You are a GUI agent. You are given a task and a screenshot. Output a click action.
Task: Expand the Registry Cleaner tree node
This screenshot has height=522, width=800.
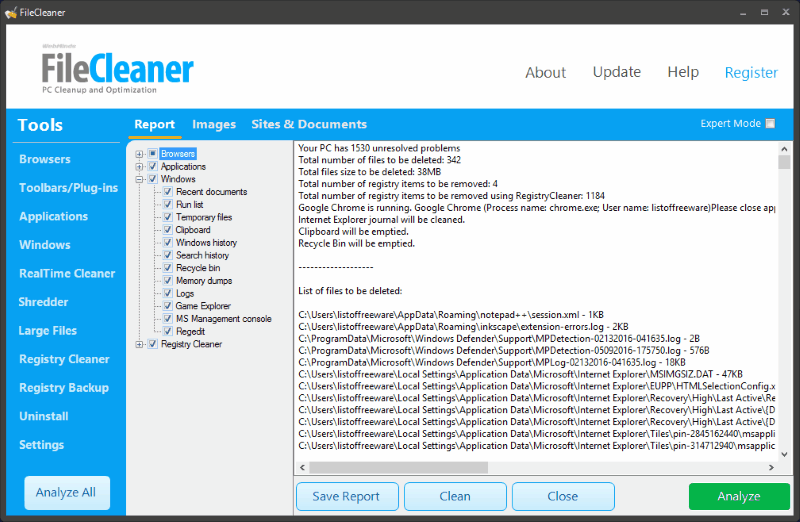coord(139,344)
